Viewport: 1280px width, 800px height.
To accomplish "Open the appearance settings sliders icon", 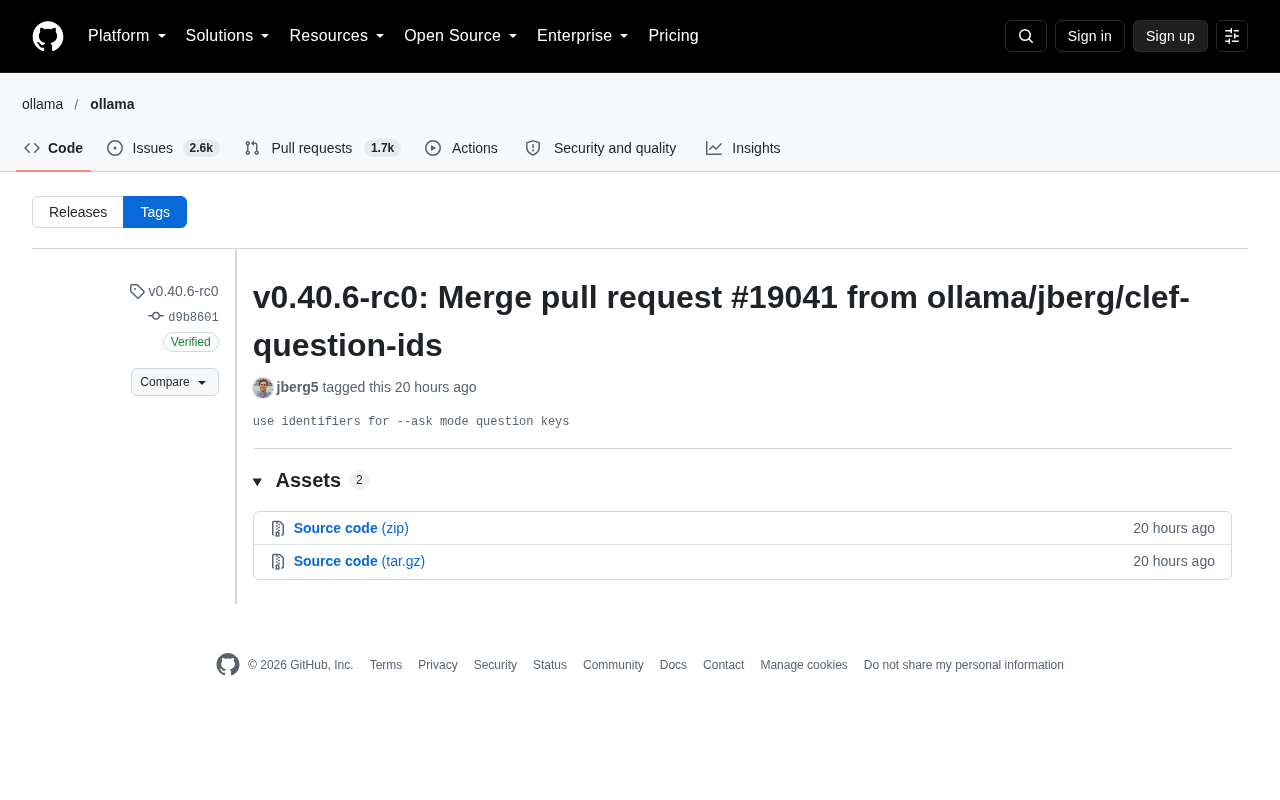I will 1232,36.
